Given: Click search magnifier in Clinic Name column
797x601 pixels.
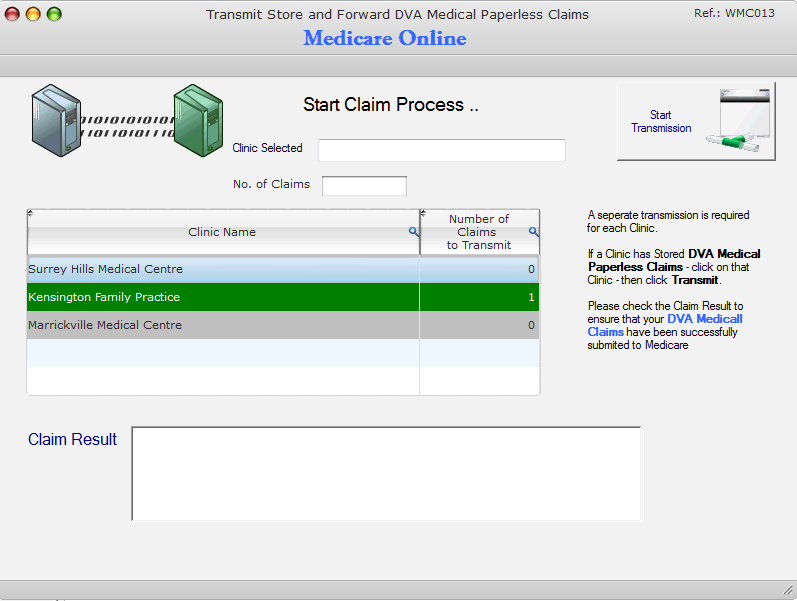Looking at the screenshot, I should (x=414, y=232).
